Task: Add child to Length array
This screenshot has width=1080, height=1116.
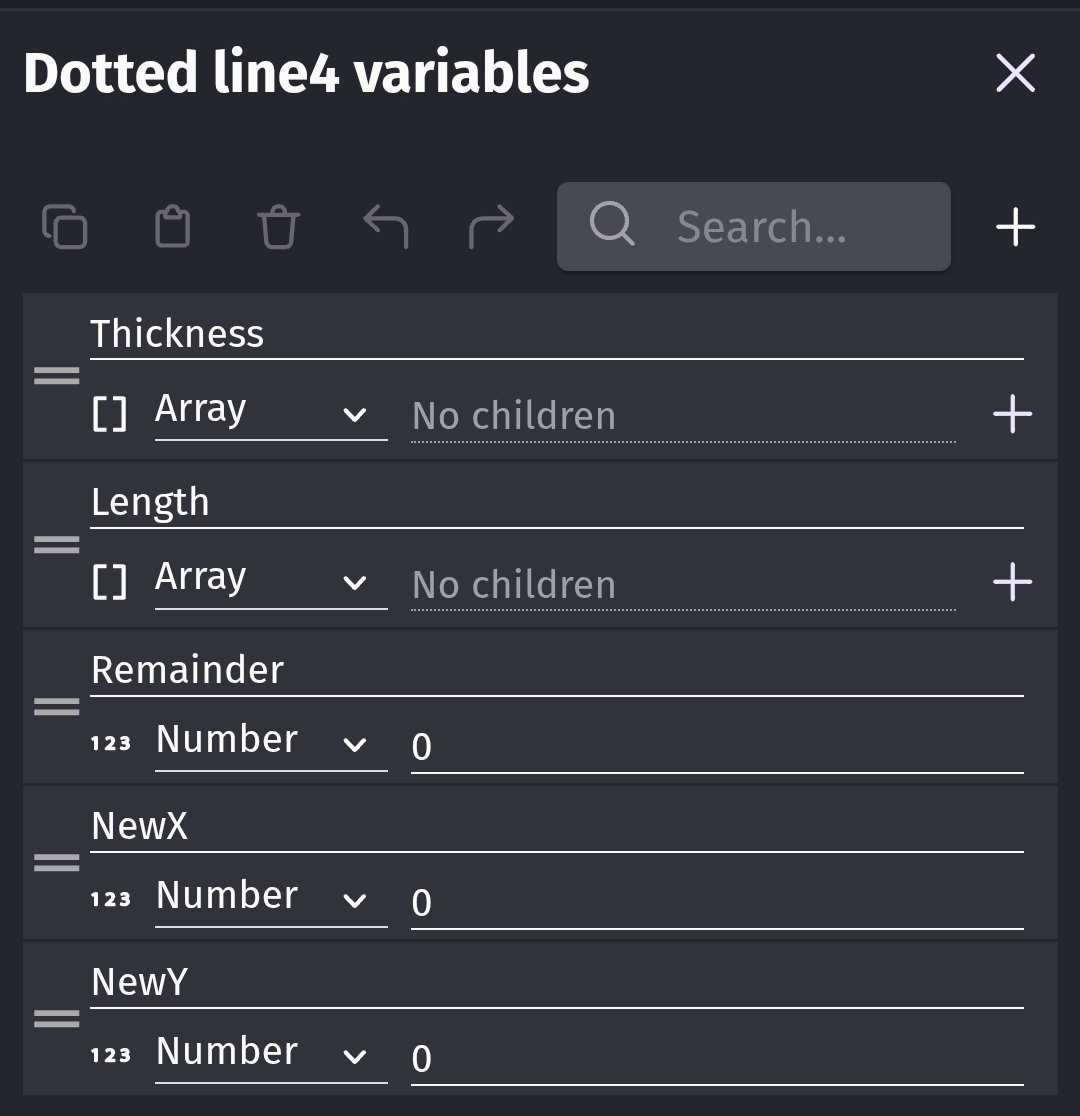Action: pos(1012,581)
